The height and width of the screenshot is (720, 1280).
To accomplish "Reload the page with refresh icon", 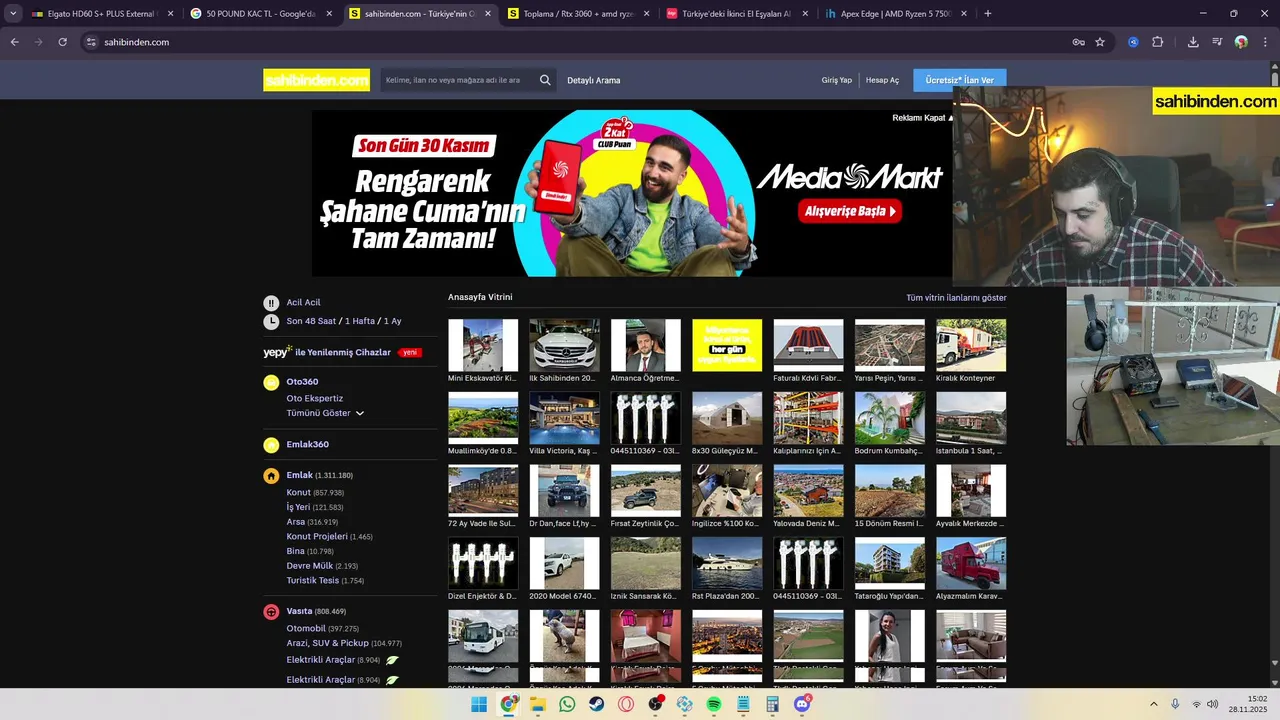I will tap(62, 42).
